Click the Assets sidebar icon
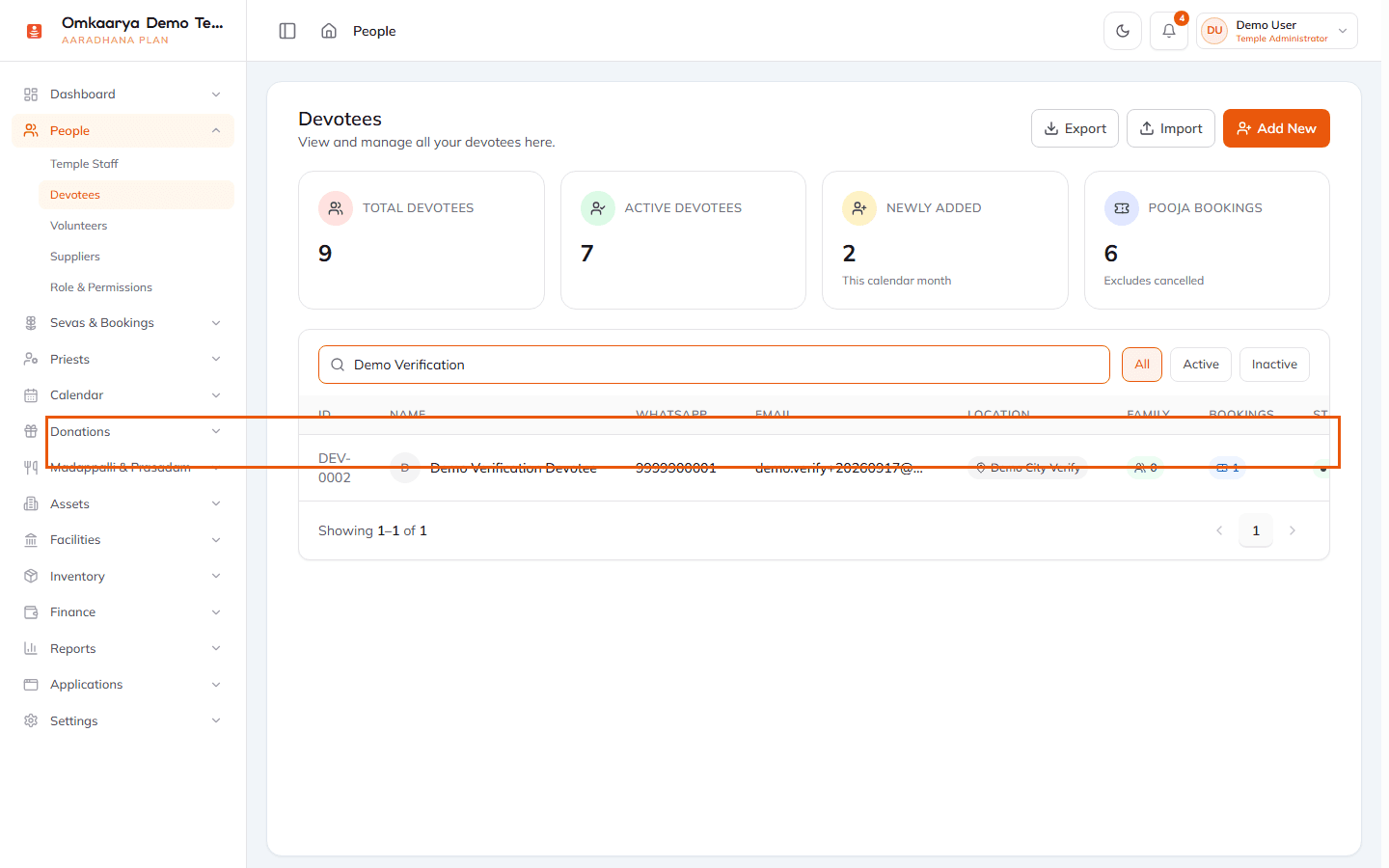Image resolution: width=1389 pixels, height=868 pixels. tap(31, 503)
